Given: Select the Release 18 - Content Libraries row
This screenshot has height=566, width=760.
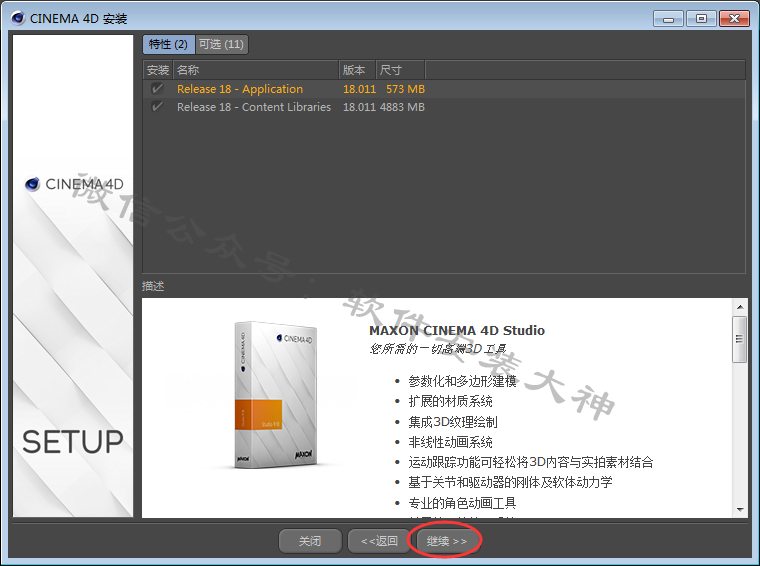Looking at the screenshot, I should click(x=254, y=107).
